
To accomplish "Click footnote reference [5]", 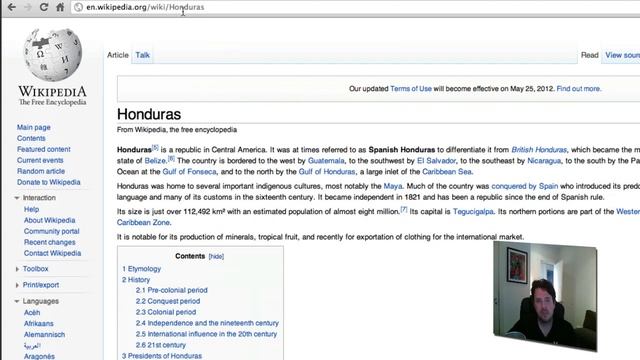I will click(155, 147).
